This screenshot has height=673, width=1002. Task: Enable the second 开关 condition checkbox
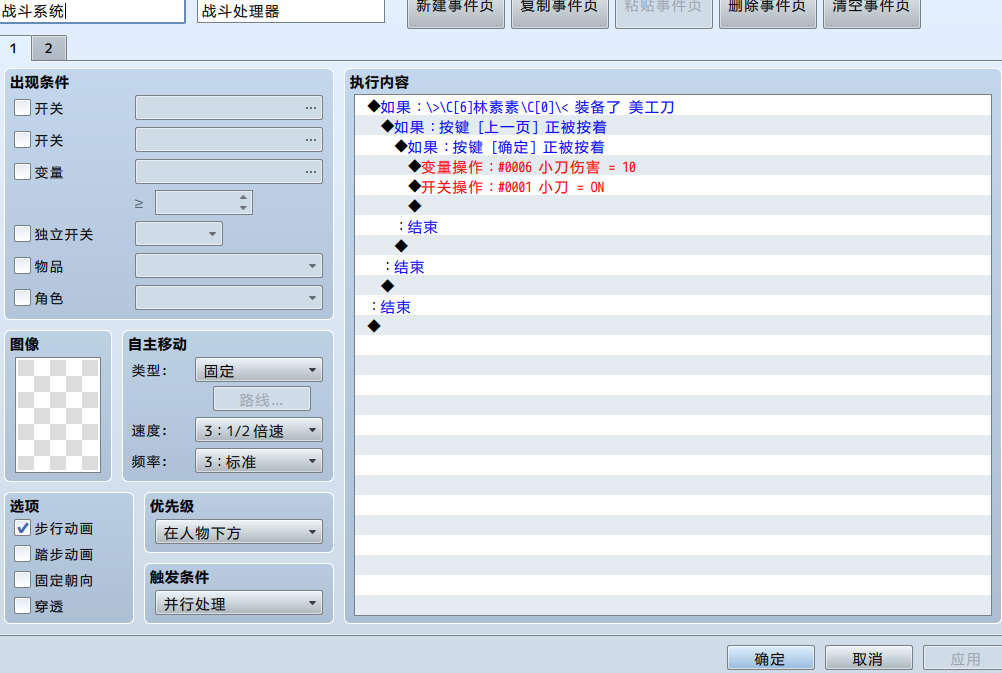[22, 139]
